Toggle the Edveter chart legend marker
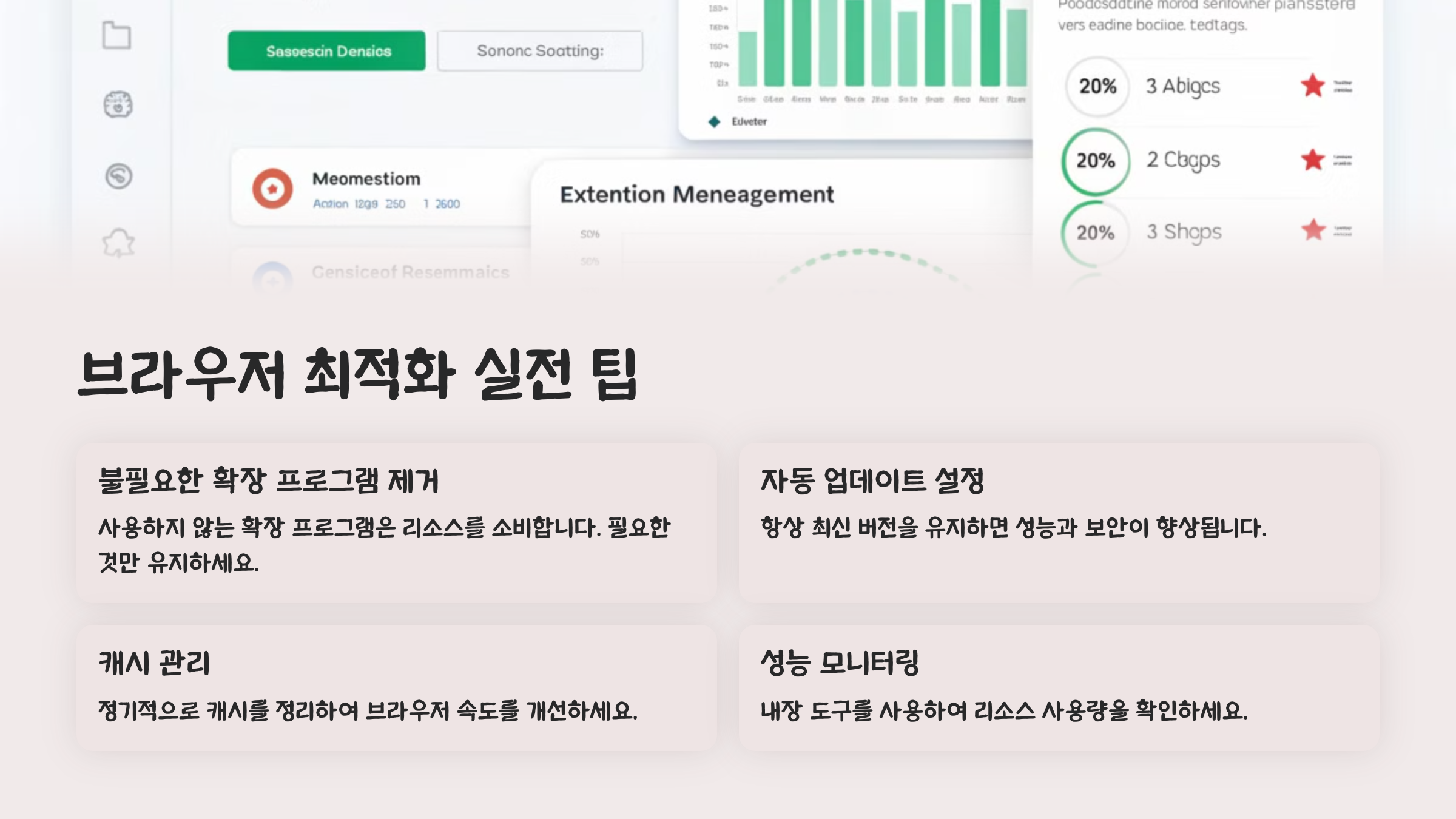The height and width of the screenshot is (819, 1456). tap(714, 122)
